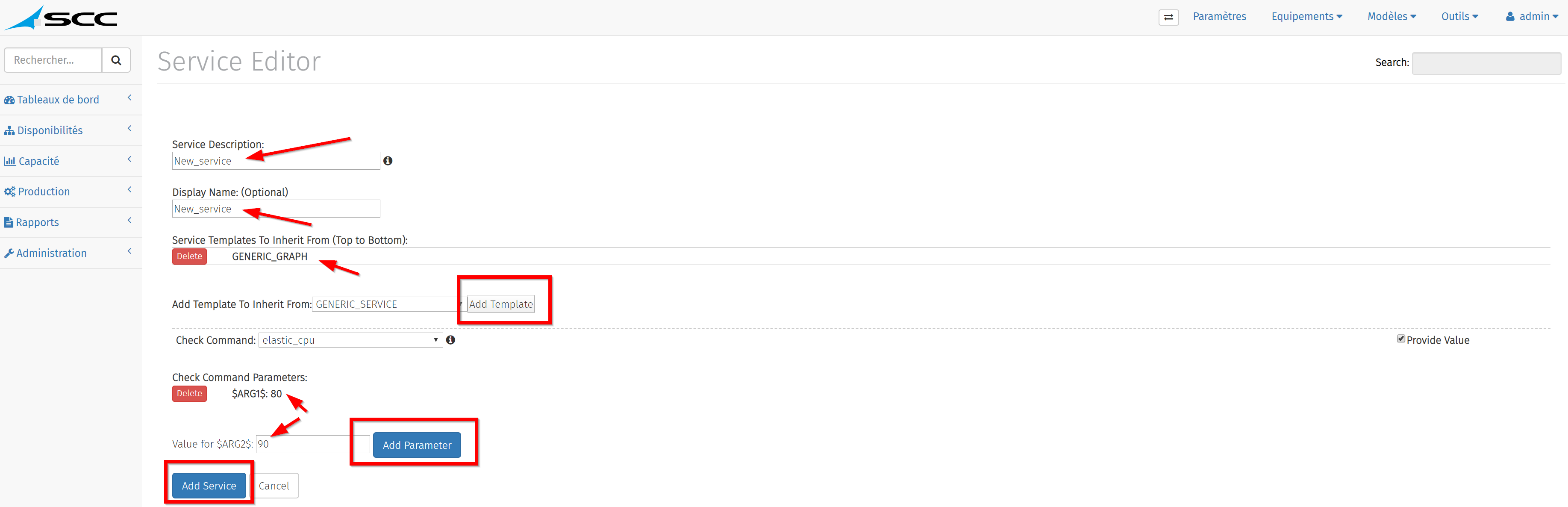Screen dimensions: 1568x507
Task: Open the Outils menu
Action: [x=1459, y=16]
